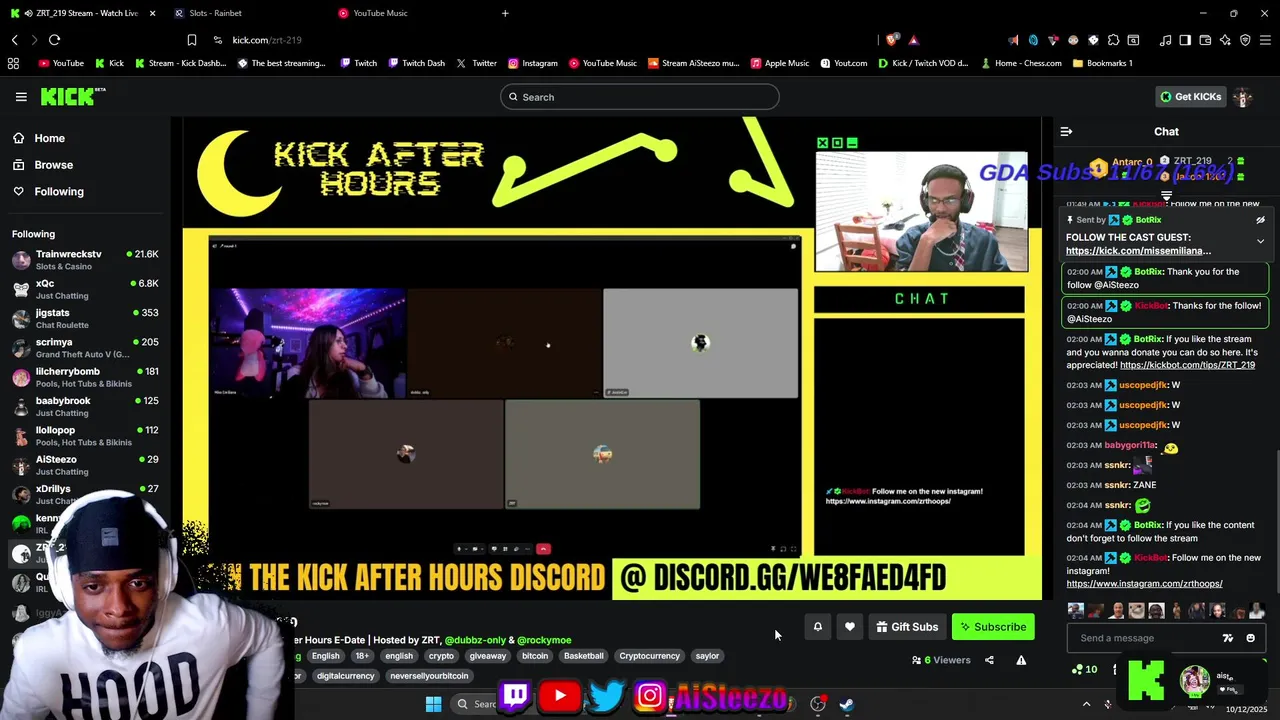The height and width of the screenshot is (720, 1280).
Task: Open Brave Rewards triangle icon
Action: pyautogui.click(x=914, y=40)
